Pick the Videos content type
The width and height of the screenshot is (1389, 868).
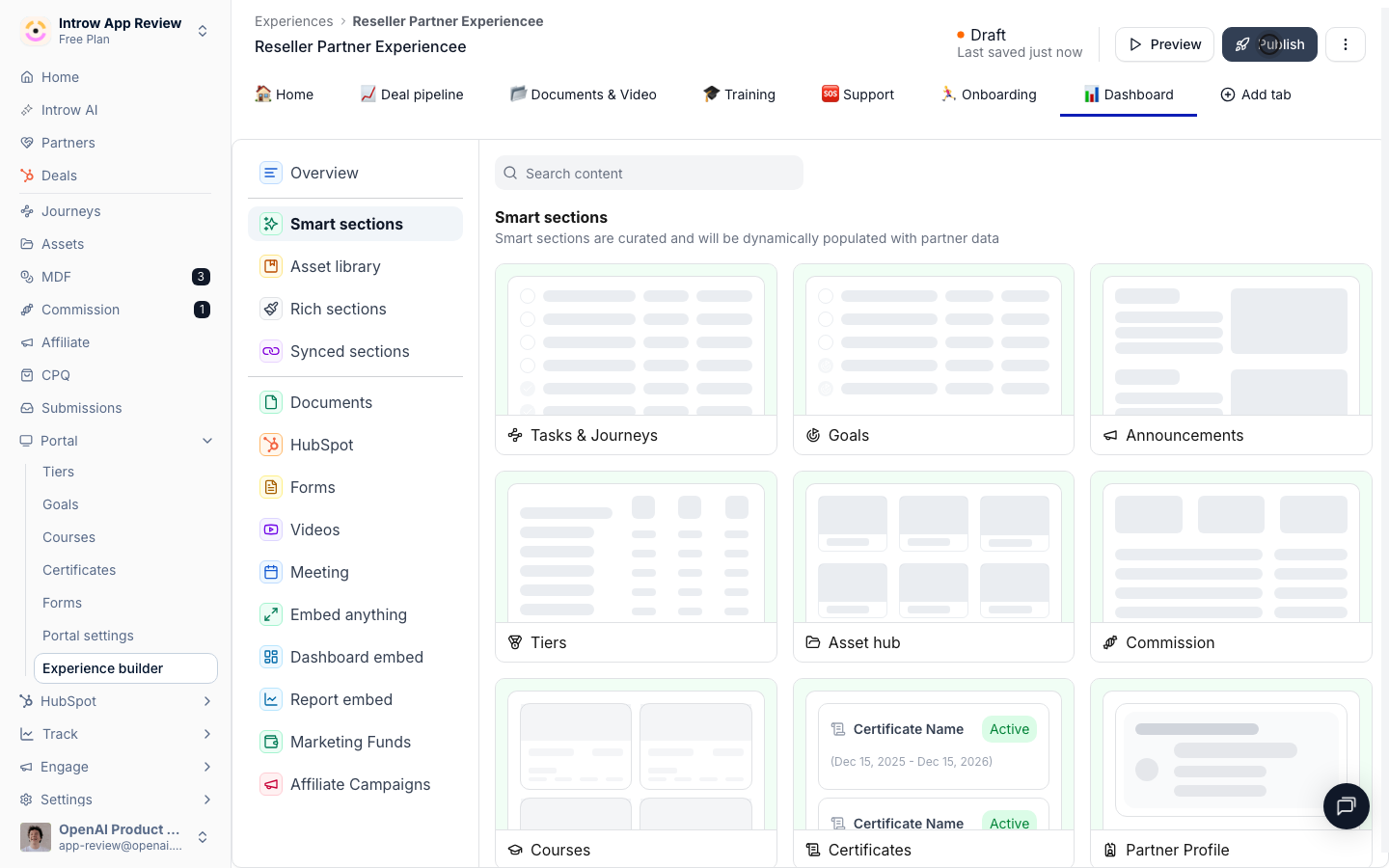[x=355, y=529]
